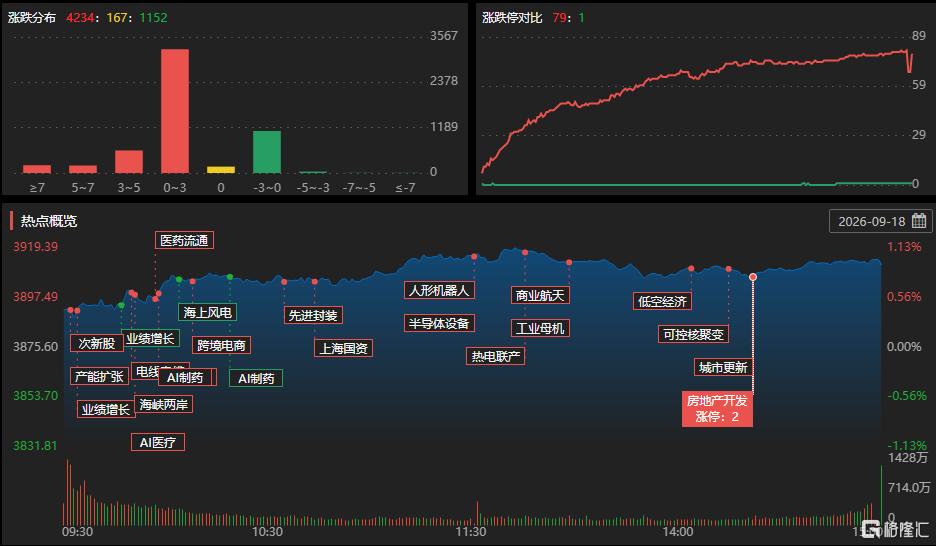The height and width of the screenshot is (546, 936).
Task: Click the tallest red 0~3 distribution bar
Action: 175,111
